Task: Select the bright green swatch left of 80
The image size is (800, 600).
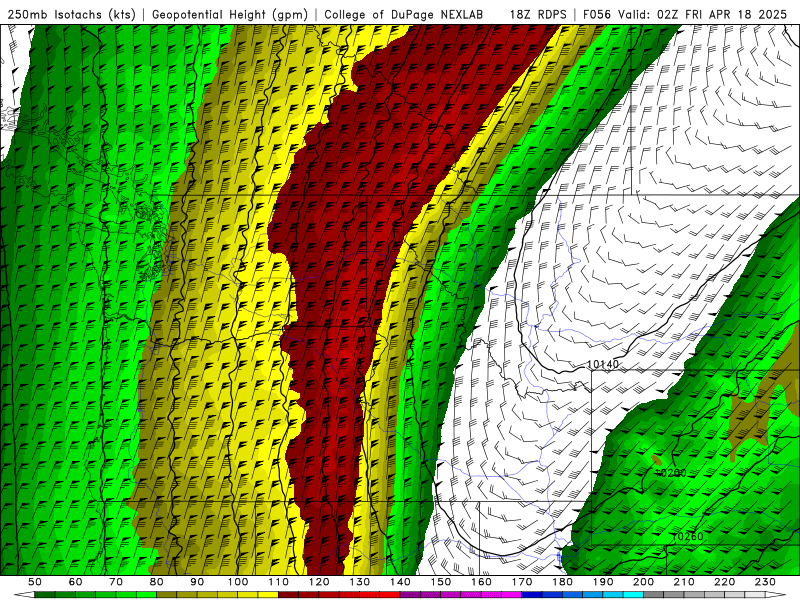Action: point(146,595)
